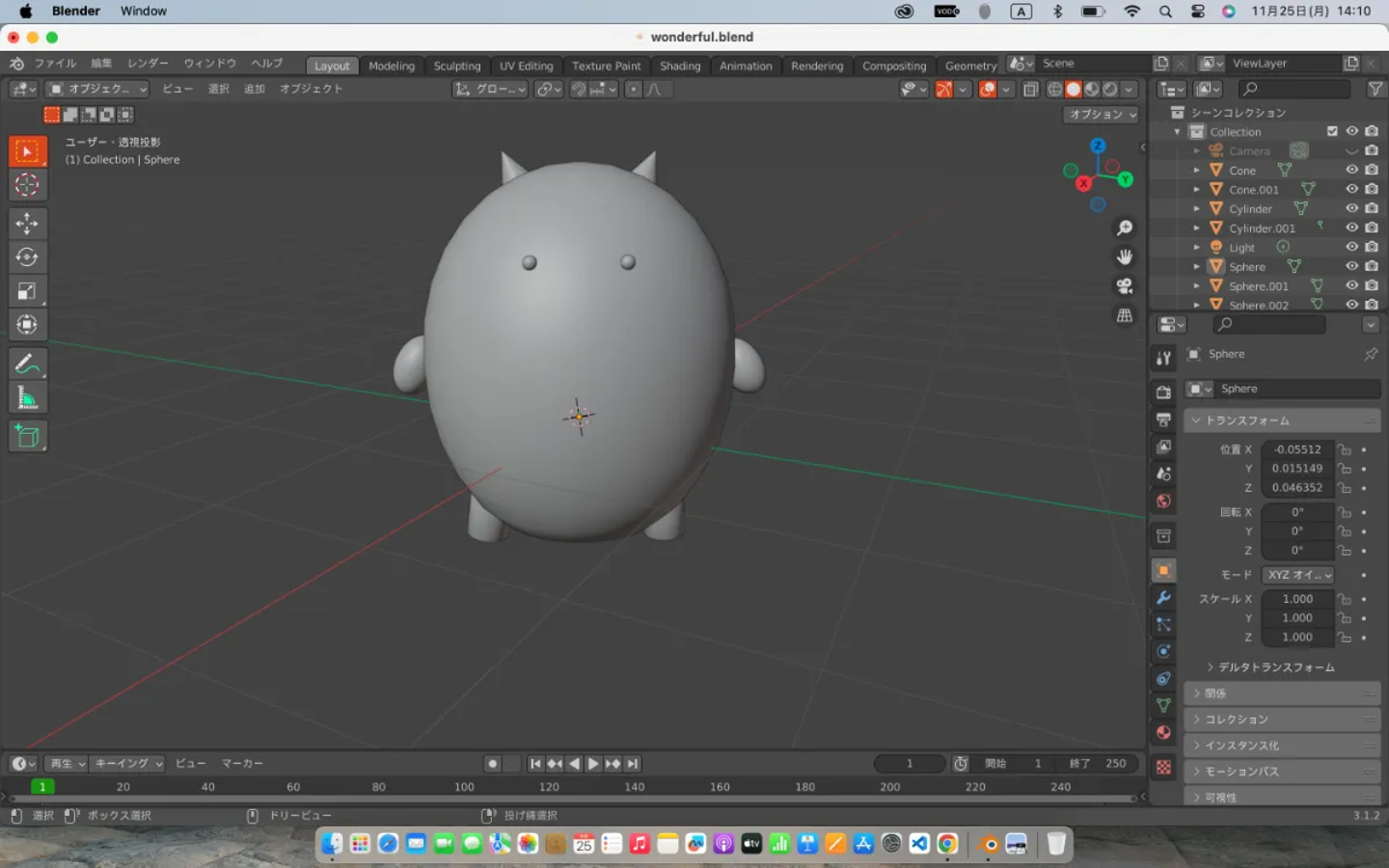
Task: Select the Rotate tool
Action: click(x=27, y=258)
